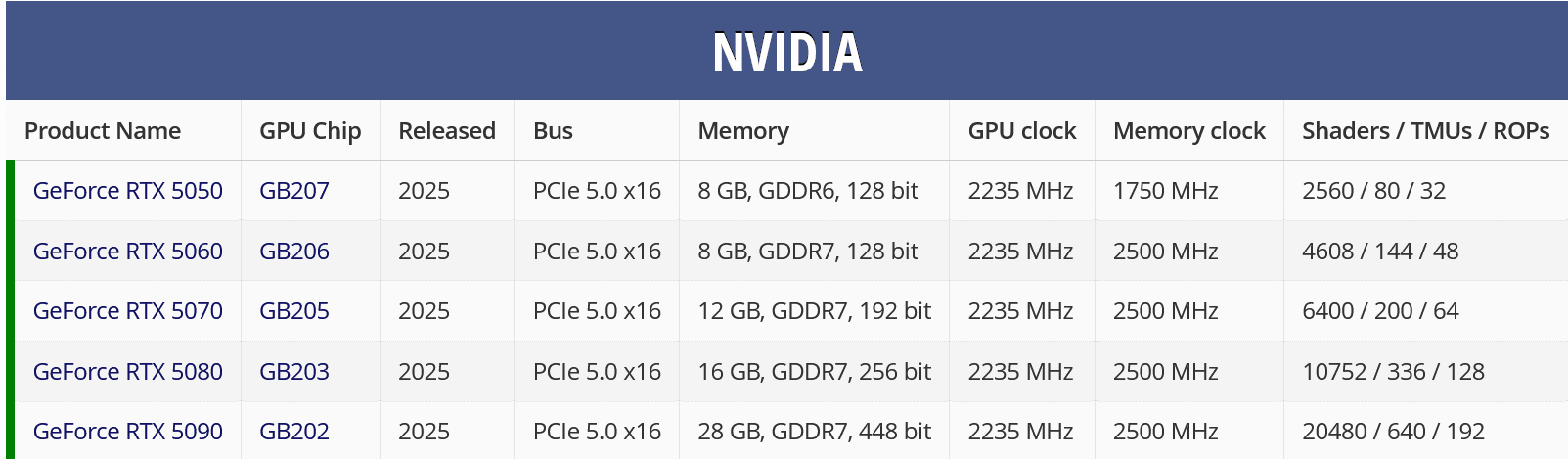1568x459 pixels.
Task: Open the GeForce RTX 5060 product link
Action: [x=127, y=252]
